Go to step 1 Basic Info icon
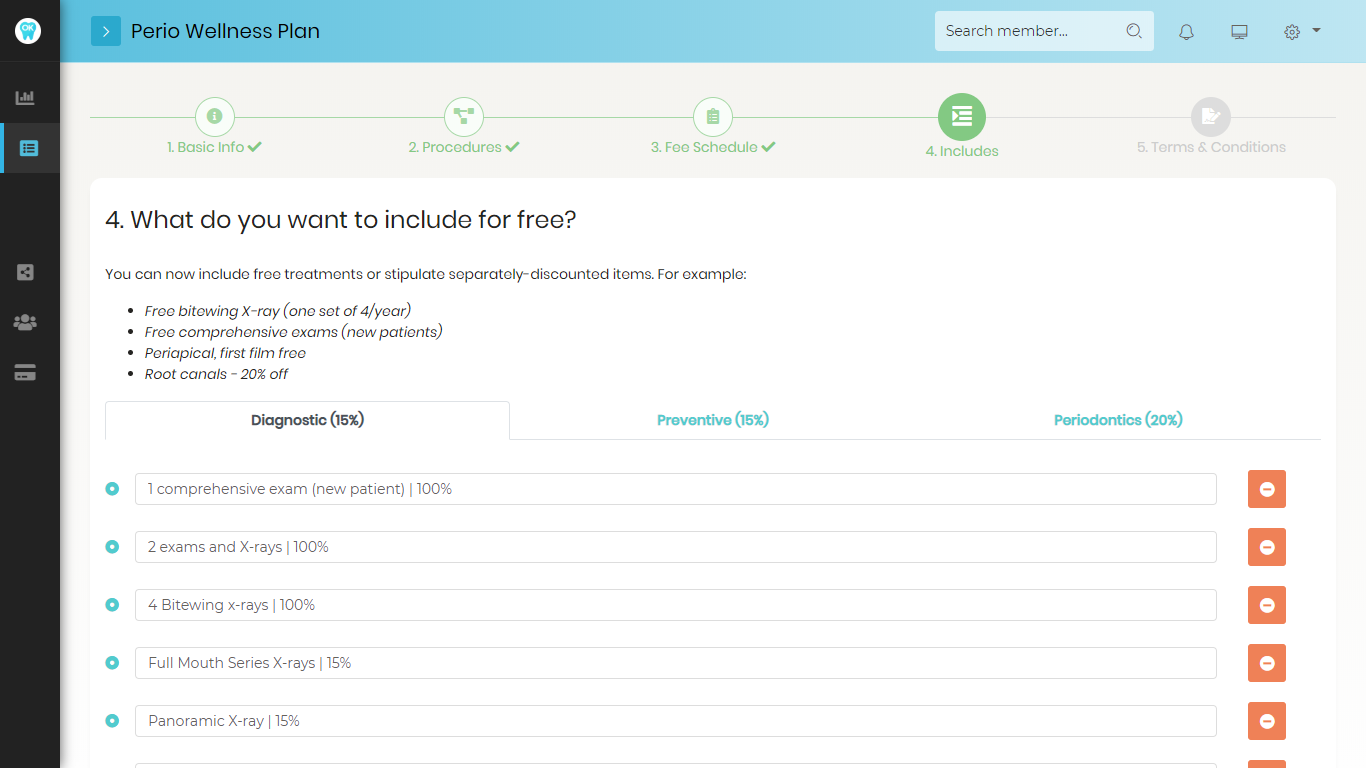 pyautogui.click(x=214, y=117)
